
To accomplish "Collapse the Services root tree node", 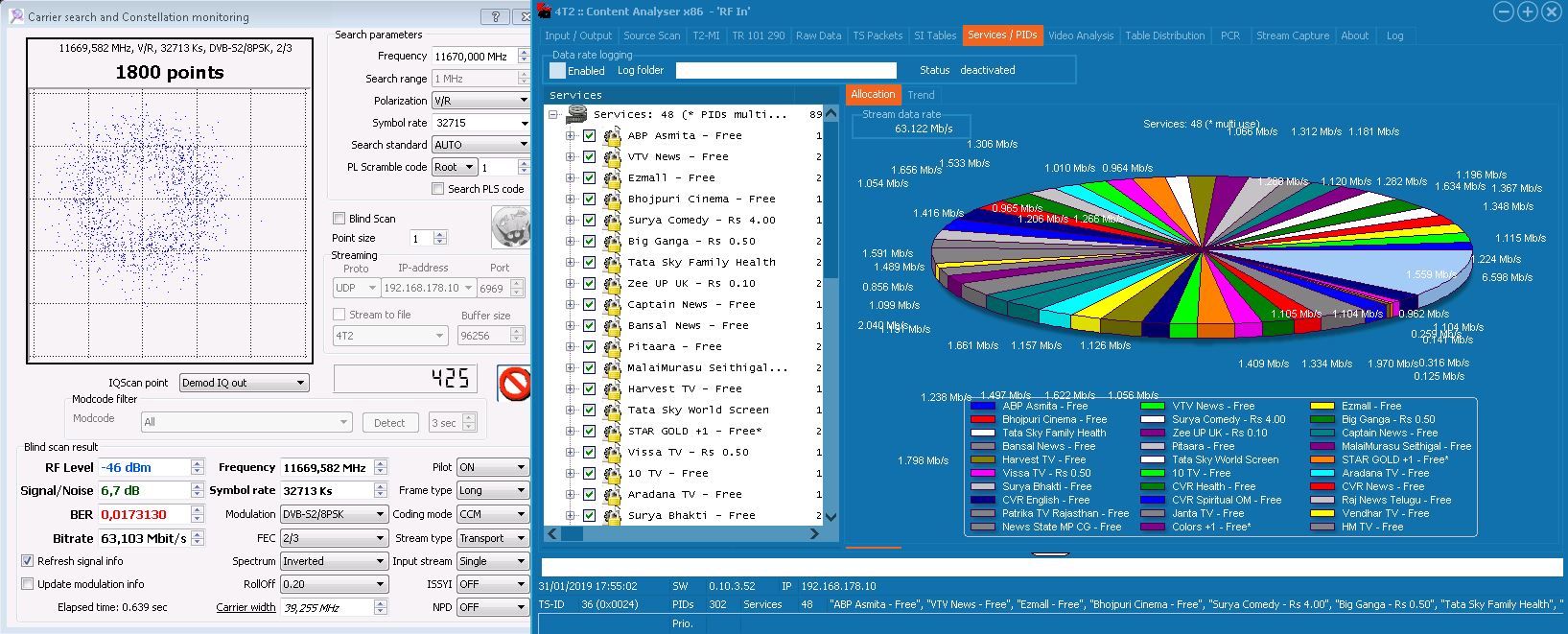I will pyautogui.click(x=553, y=114).
